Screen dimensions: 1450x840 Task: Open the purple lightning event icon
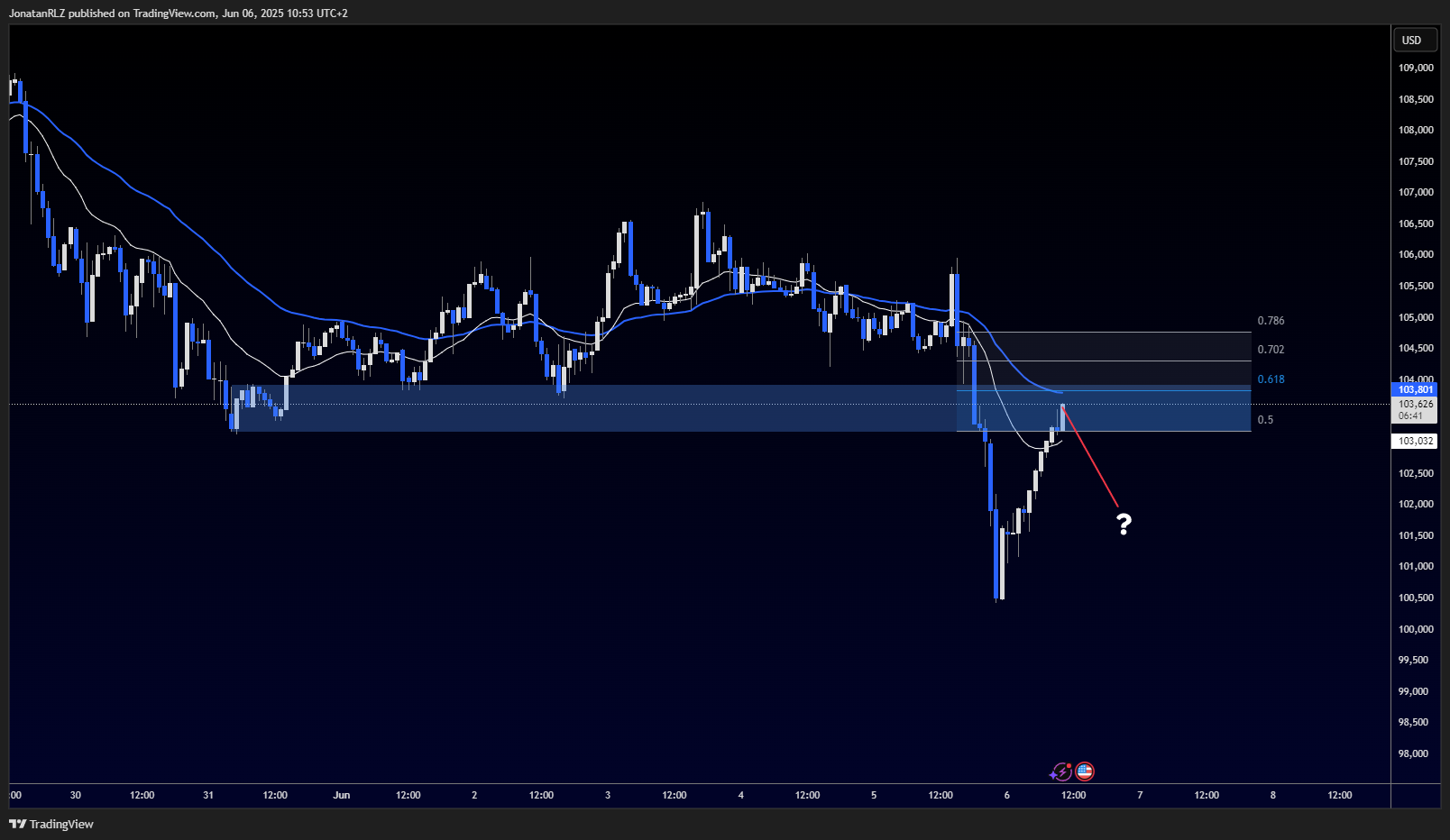1061,772
